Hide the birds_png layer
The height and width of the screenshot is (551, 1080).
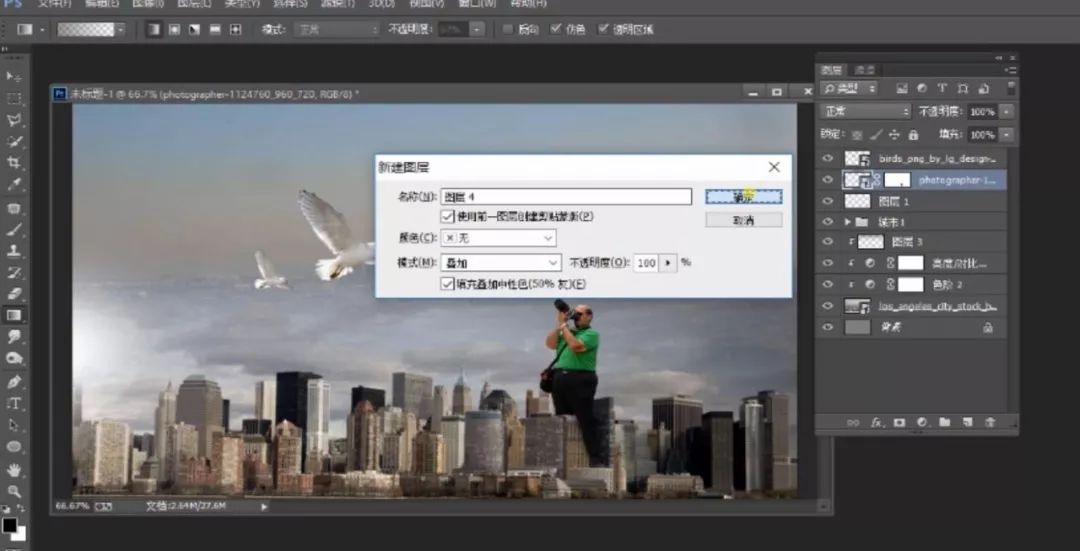point(827,158)
